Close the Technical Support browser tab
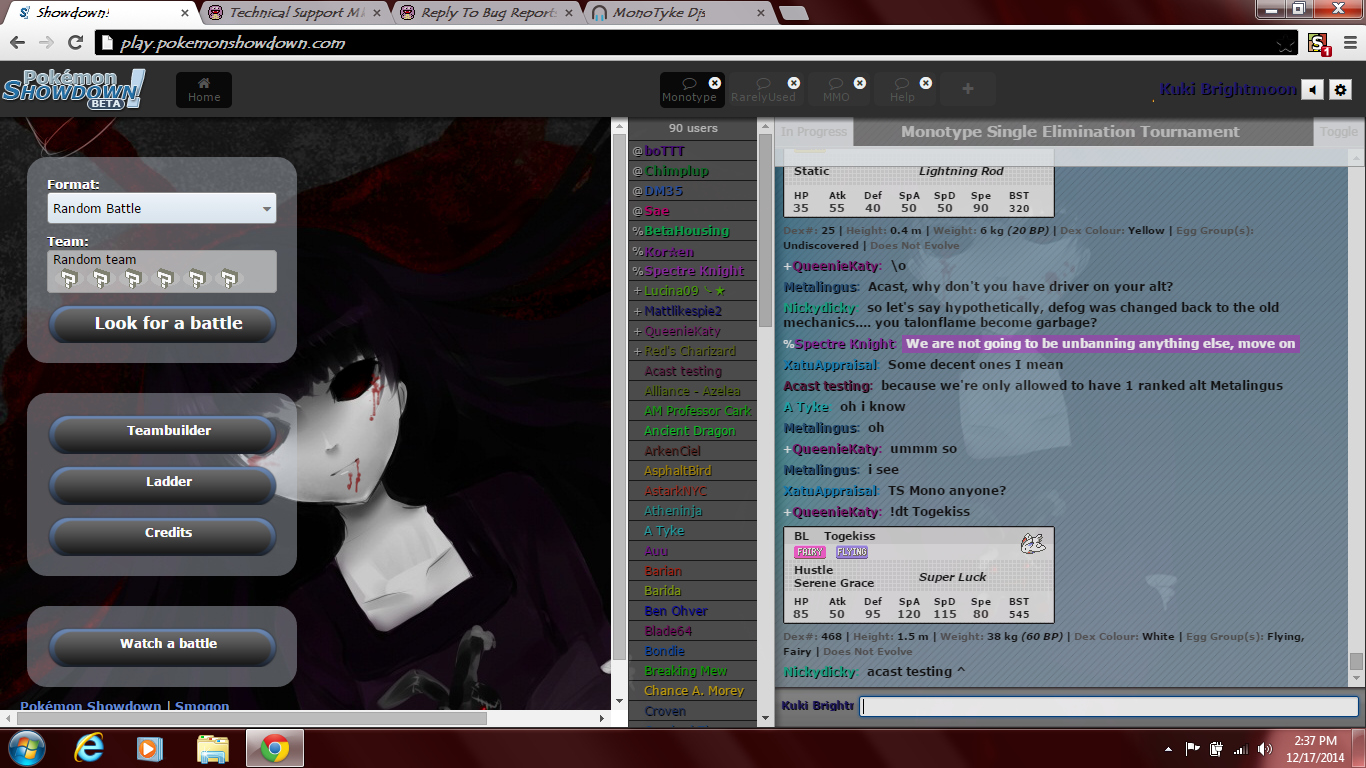 378,13
